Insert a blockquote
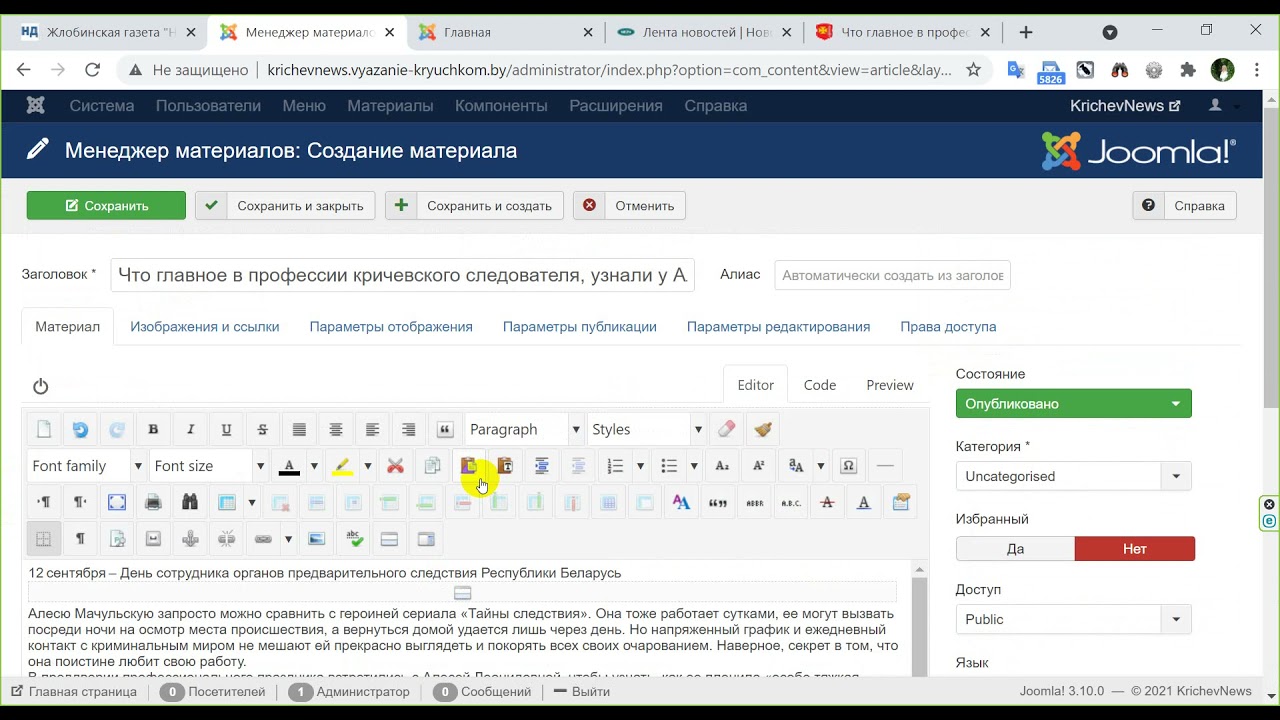1280x720 pixels. click(445, 429)
